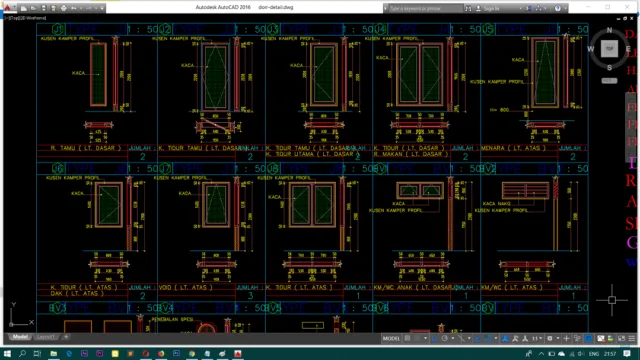This screenshot has height=360, width=640.
Task: Click the MODEL space button in status bar
Action: point(391,338)
